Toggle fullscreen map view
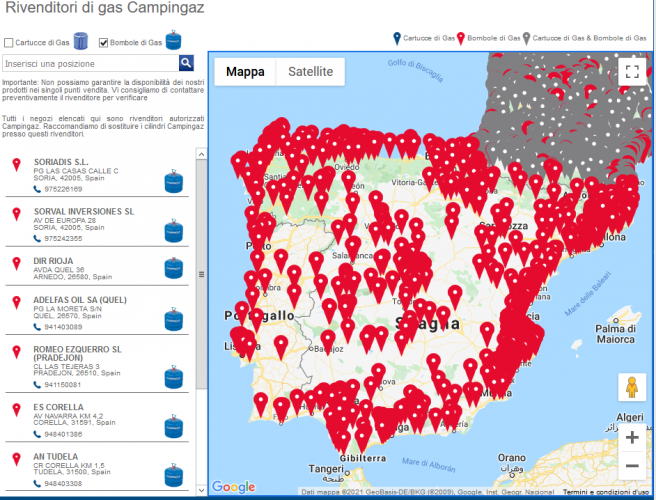This screenshot has height=500, width=656. tap(630, 71)
